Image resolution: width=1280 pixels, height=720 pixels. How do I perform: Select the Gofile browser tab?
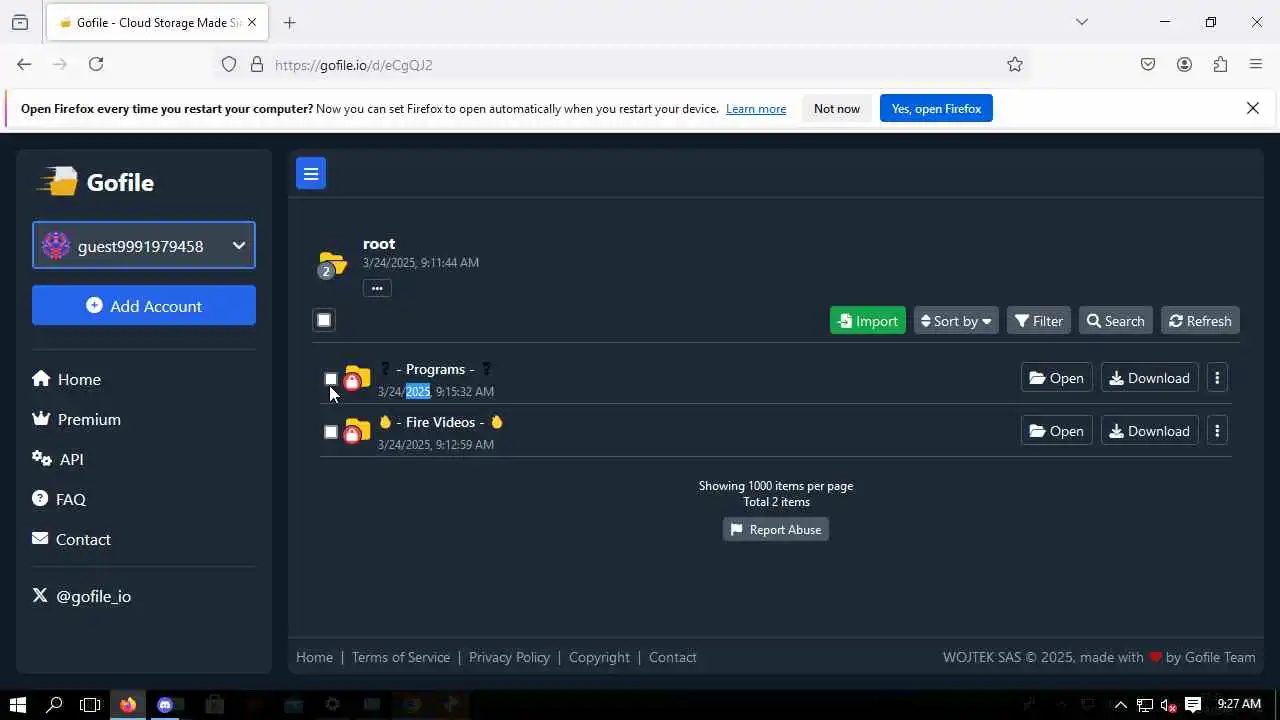coord(157,22)
